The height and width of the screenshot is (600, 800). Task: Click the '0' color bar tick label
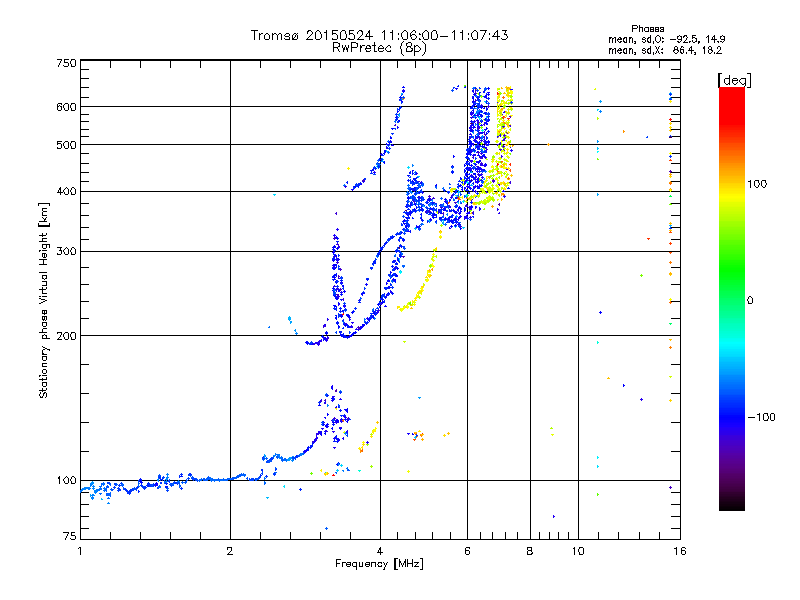[x=750, y=301]
